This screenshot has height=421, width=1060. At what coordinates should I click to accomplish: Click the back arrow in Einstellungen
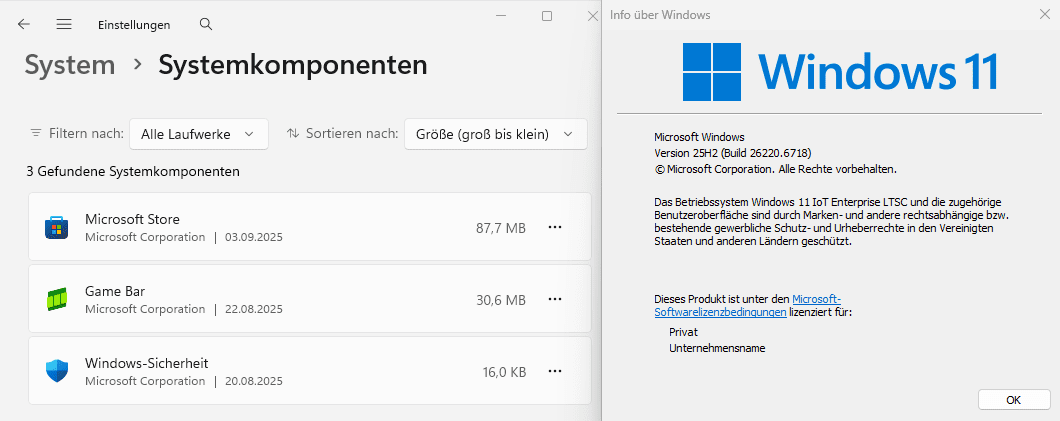click(24, 24)
